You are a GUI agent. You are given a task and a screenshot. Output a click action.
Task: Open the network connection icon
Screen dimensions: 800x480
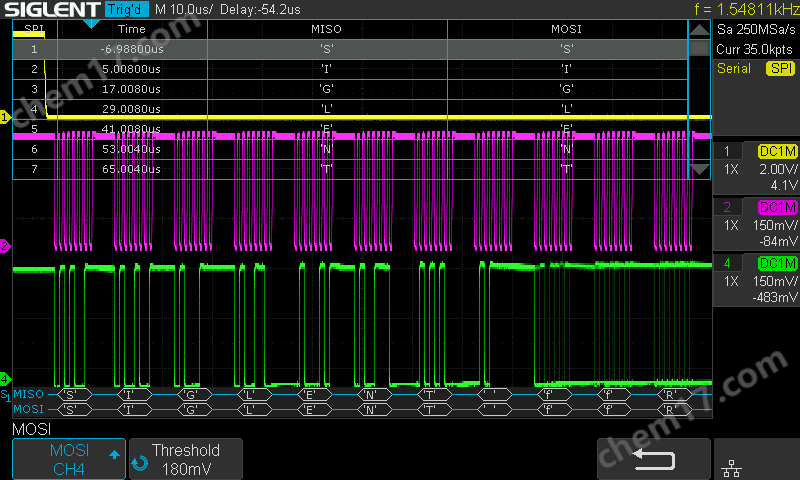(x=732, y=467)
